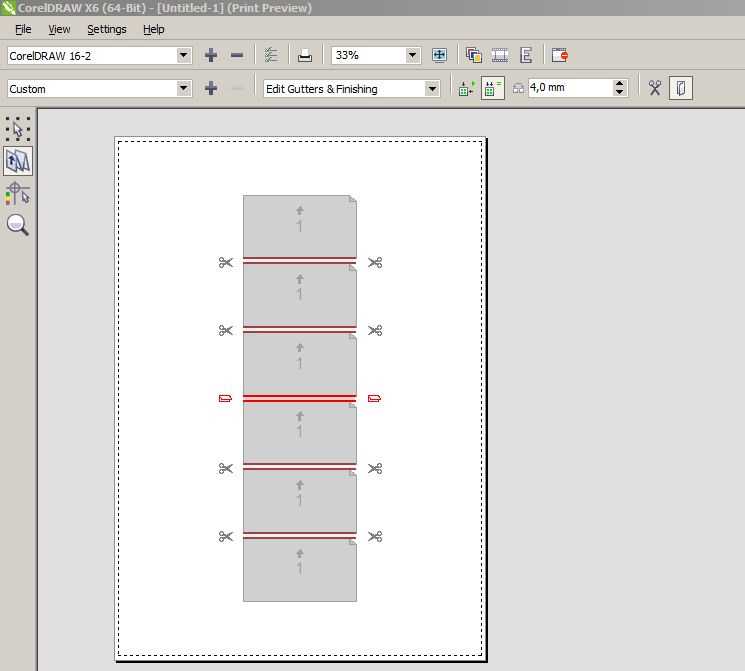Expand the CorelDRAW 16-2 print style dropdown

coord(183,56)
